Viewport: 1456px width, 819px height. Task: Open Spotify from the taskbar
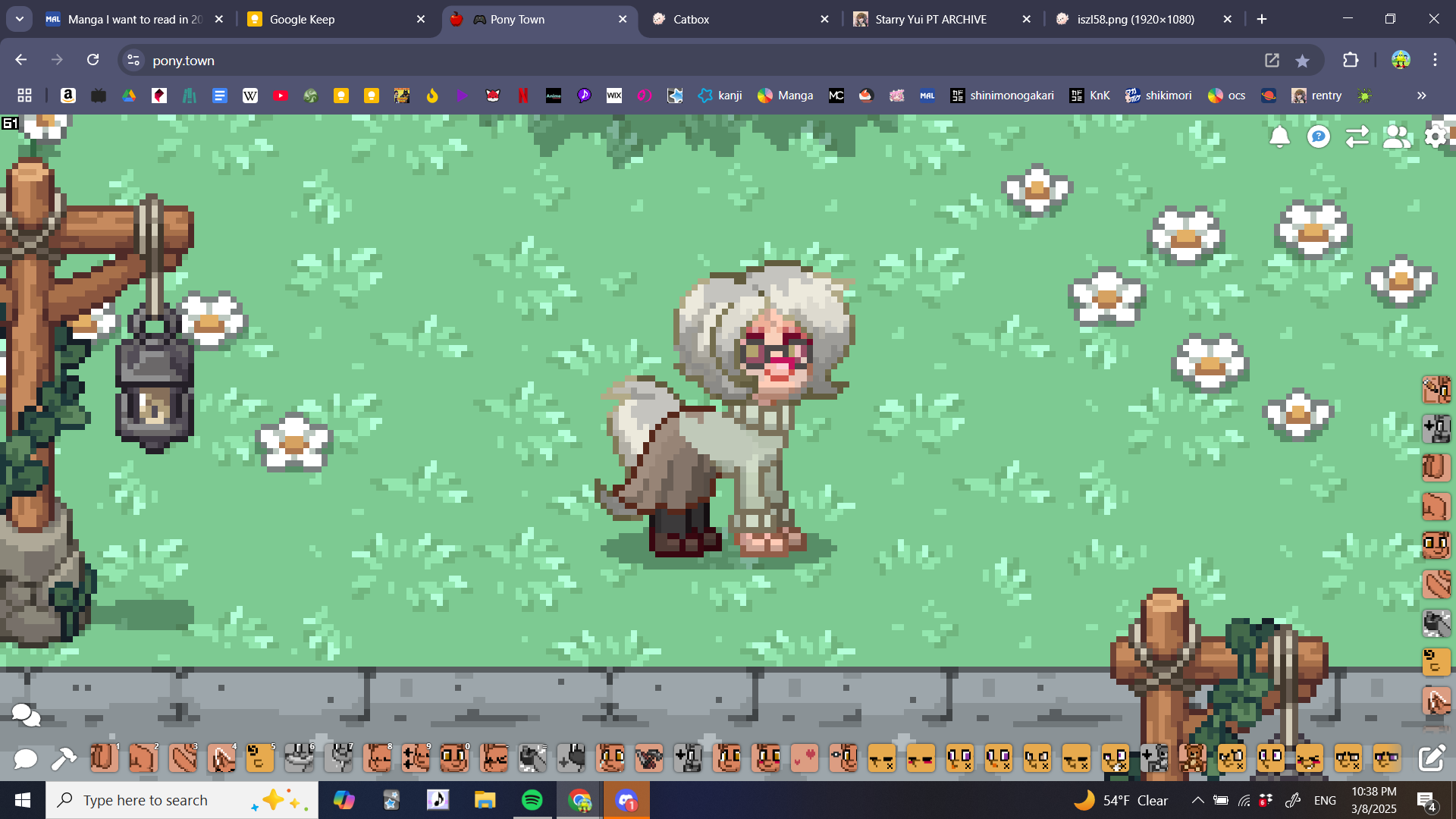click(x=532, y=800)
